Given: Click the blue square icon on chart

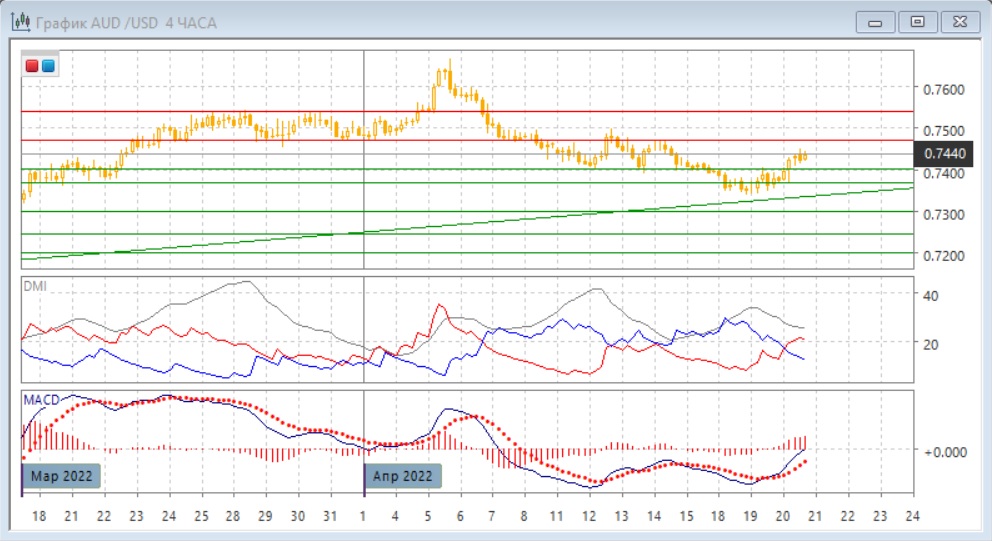Looking at the screenshot, I should tap(48, 66).
